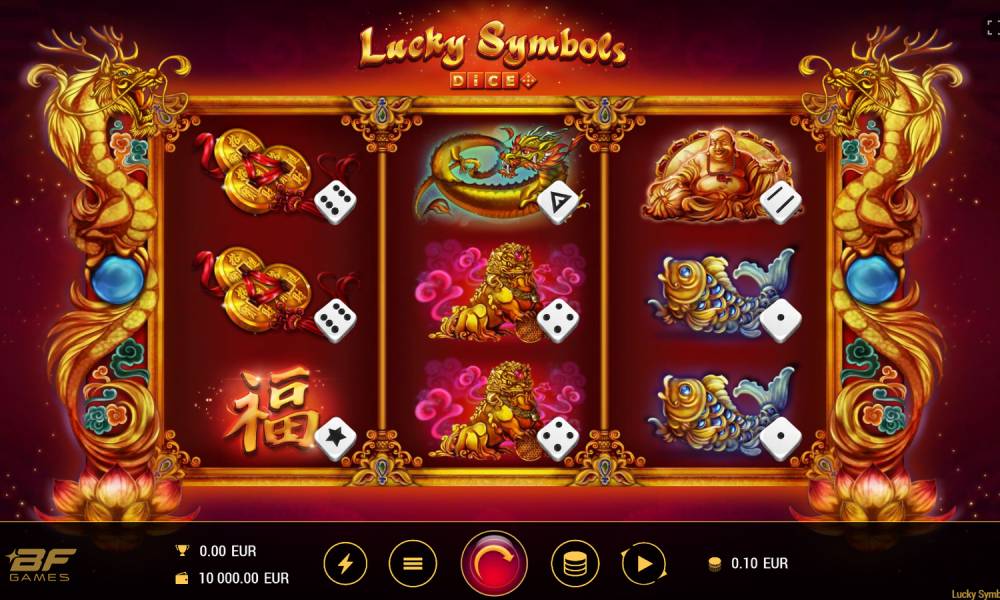Click the BF Games logo
The height and width of the screenshot is (600, 1000).
[40, 564]
